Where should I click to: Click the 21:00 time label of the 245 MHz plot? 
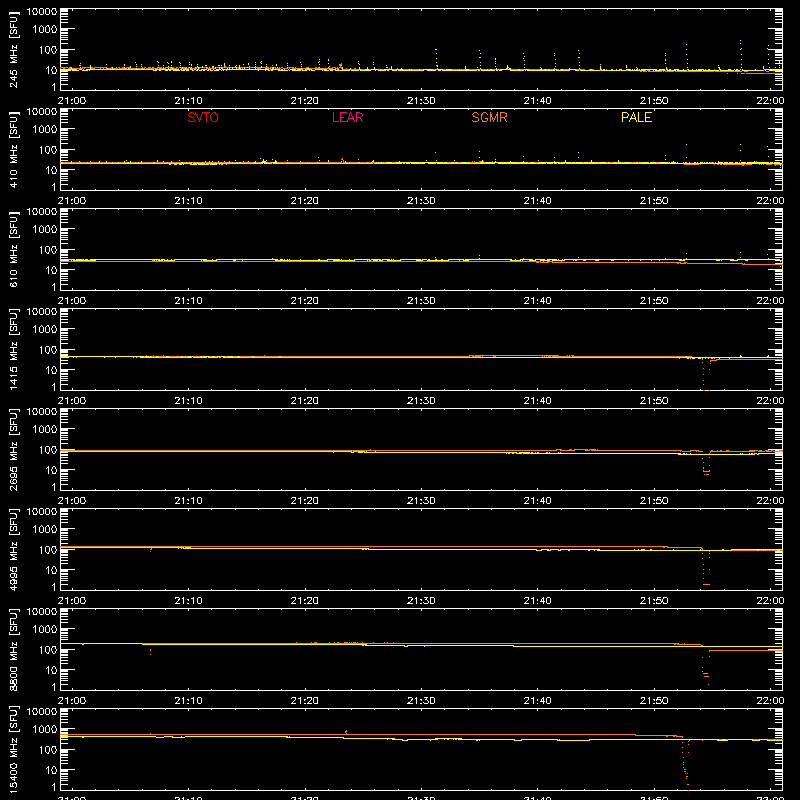point(71,101)
